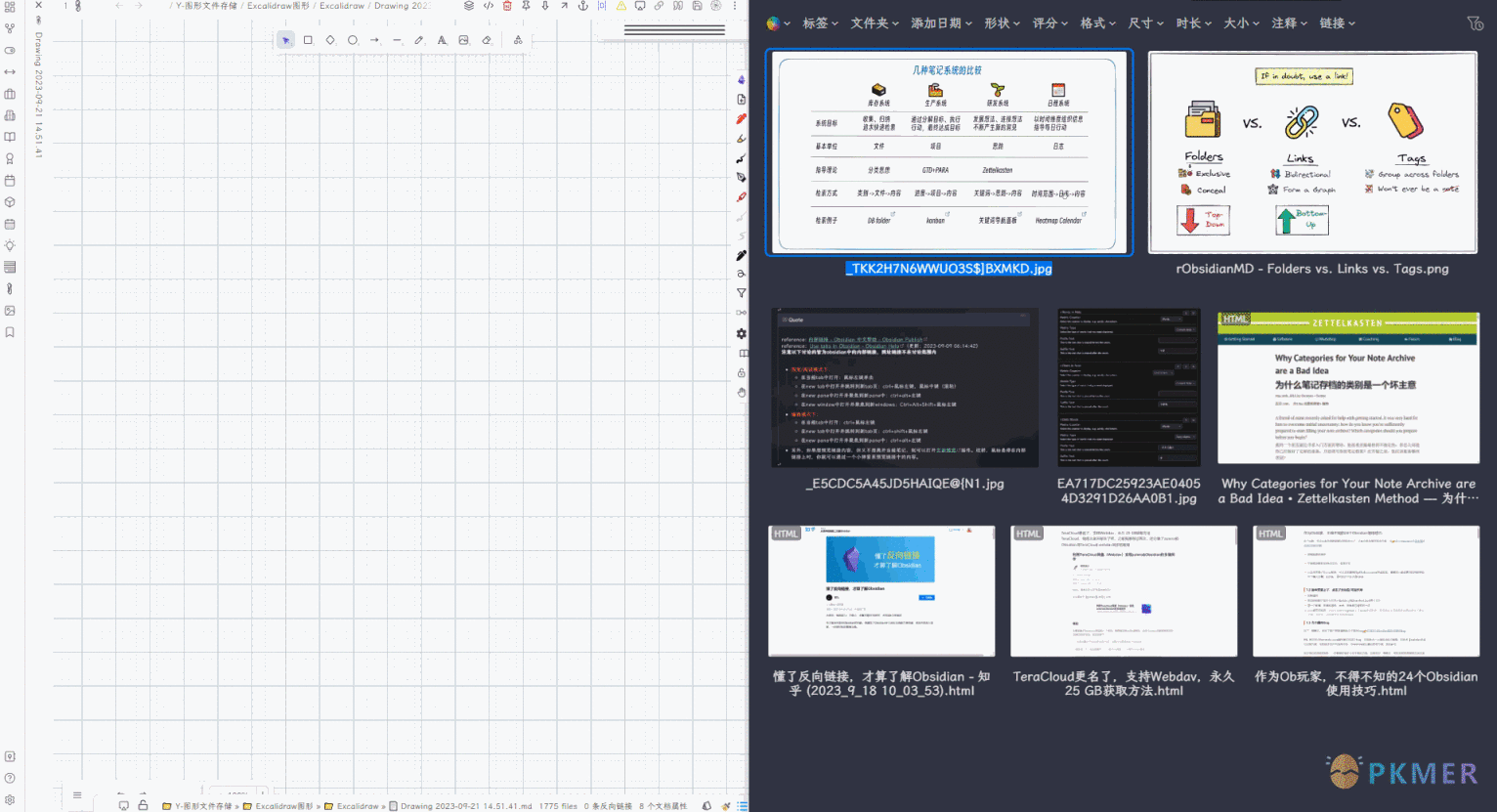
Task: Click the layers stack icon in header
Action: (x=469, y=6)
